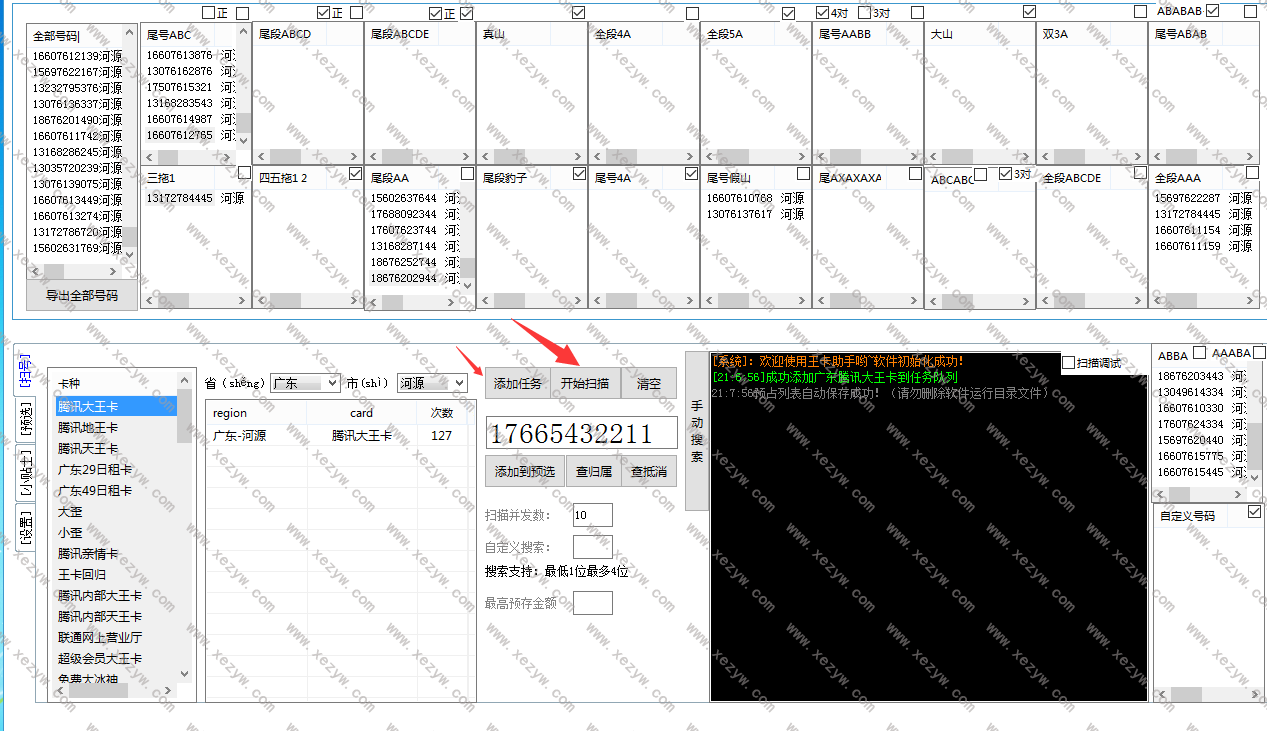The image size is (1267, 731).
Task: Enable the 扫描调试 checkbox
Action: click(1069, 362)
